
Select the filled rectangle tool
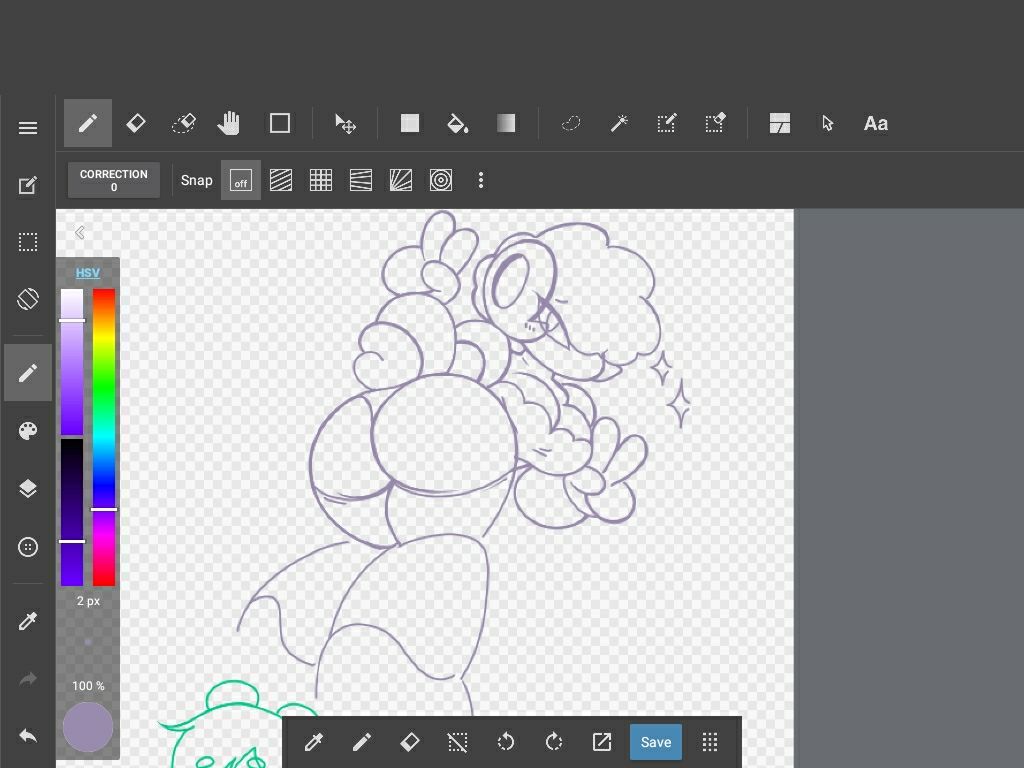pyautogui.click(x=409, y=123)
